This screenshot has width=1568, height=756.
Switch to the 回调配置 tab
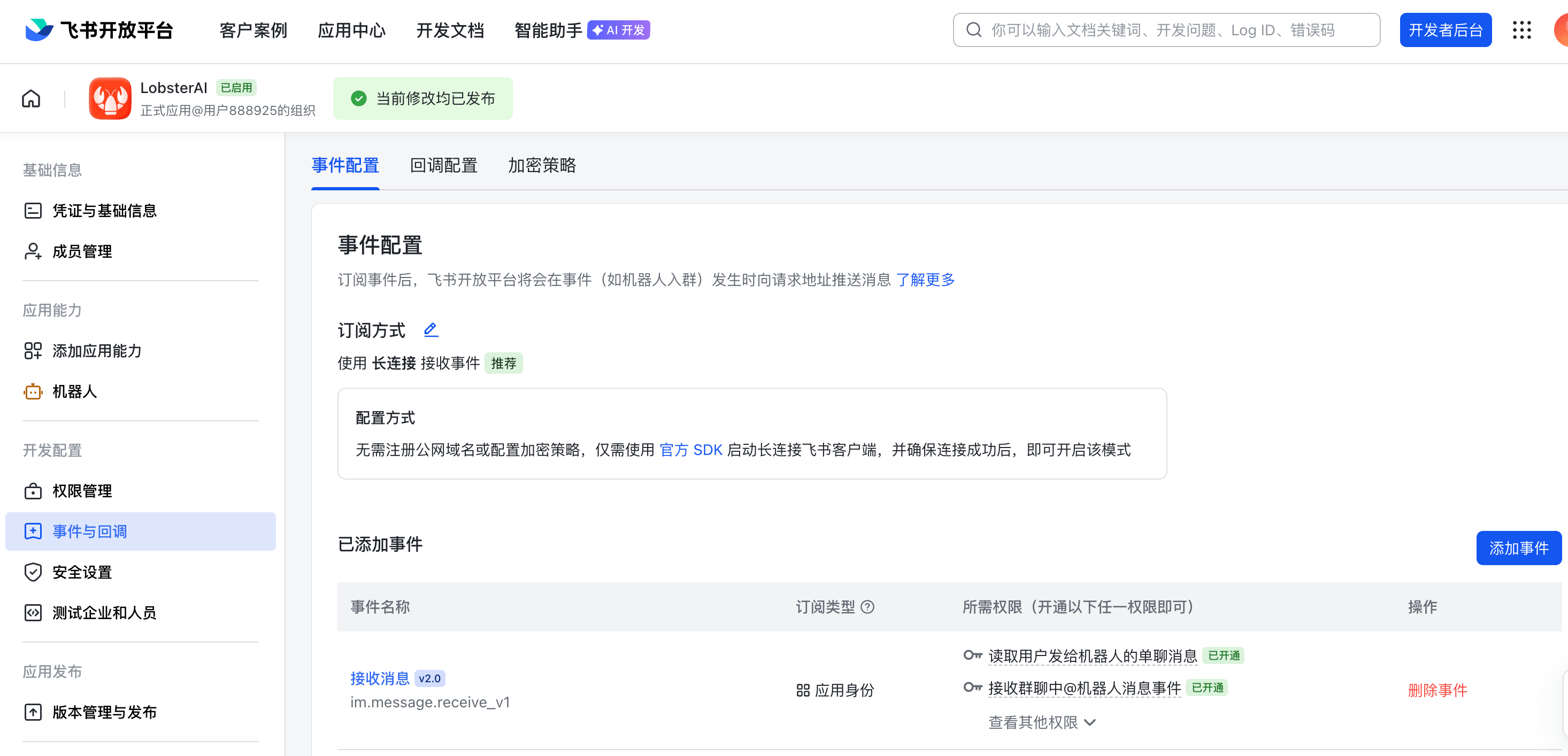(x=444, y=166)
